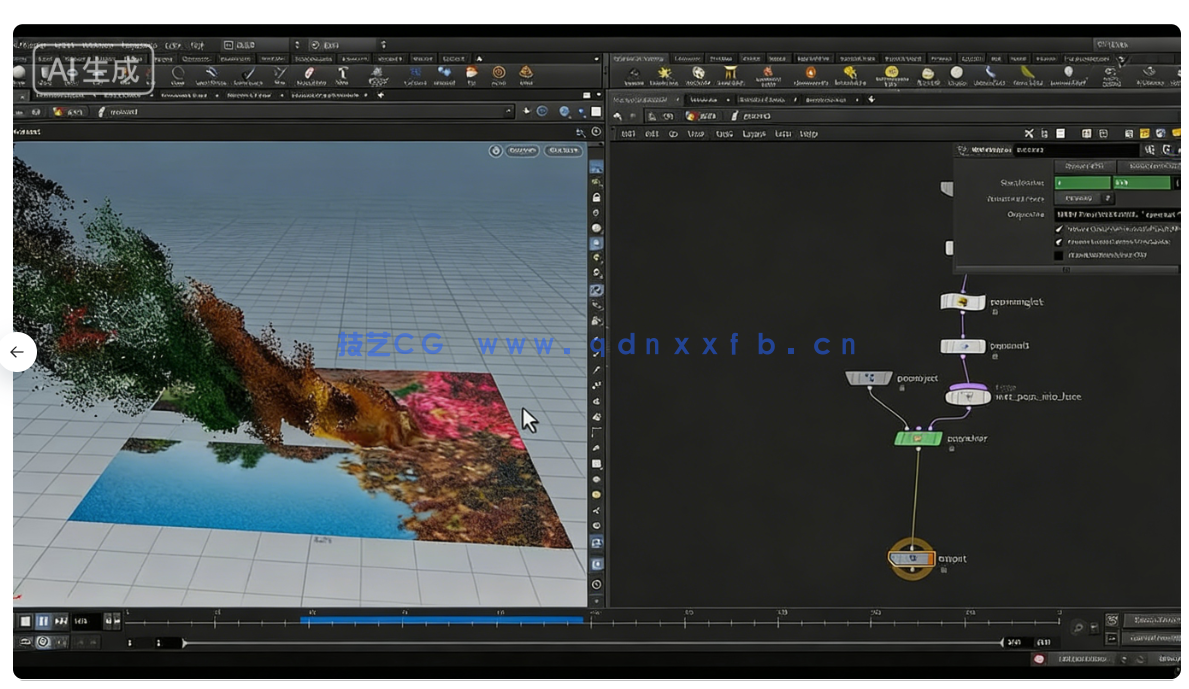Select the first tab in the right shelf
This screenshot has height=689, width=1189.
click(639, 59)
